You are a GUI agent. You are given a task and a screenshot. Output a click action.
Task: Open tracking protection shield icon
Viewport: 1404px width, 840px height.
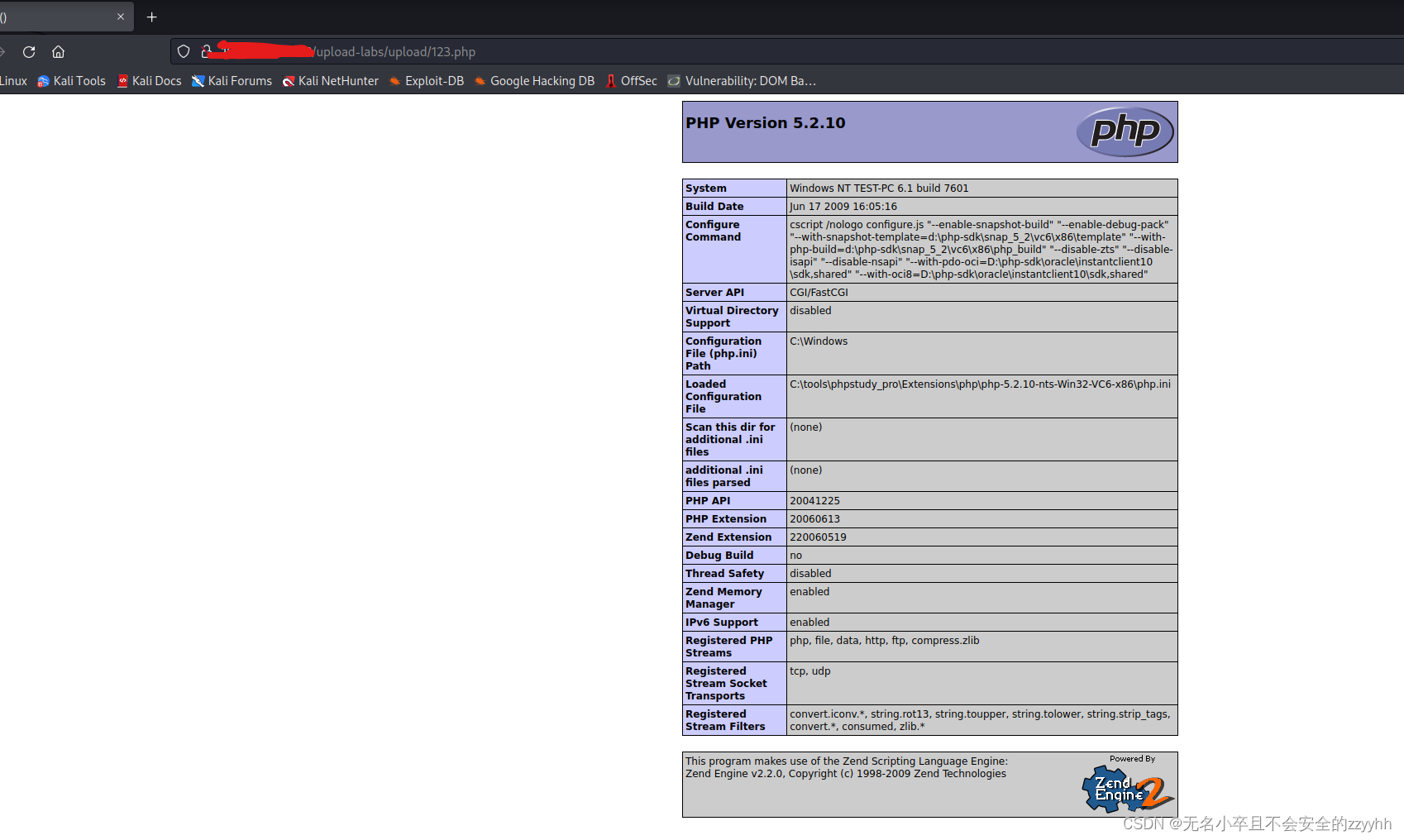(184, 51)
